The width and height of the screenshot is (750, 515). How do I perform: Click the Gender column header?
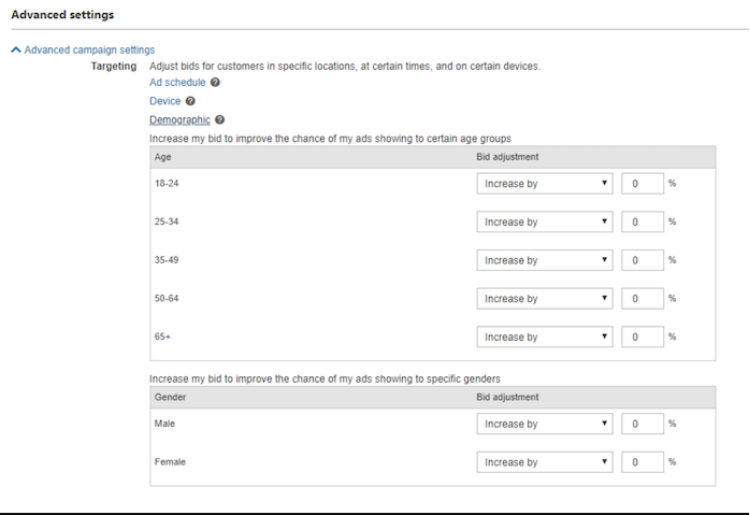coord(170,397)
